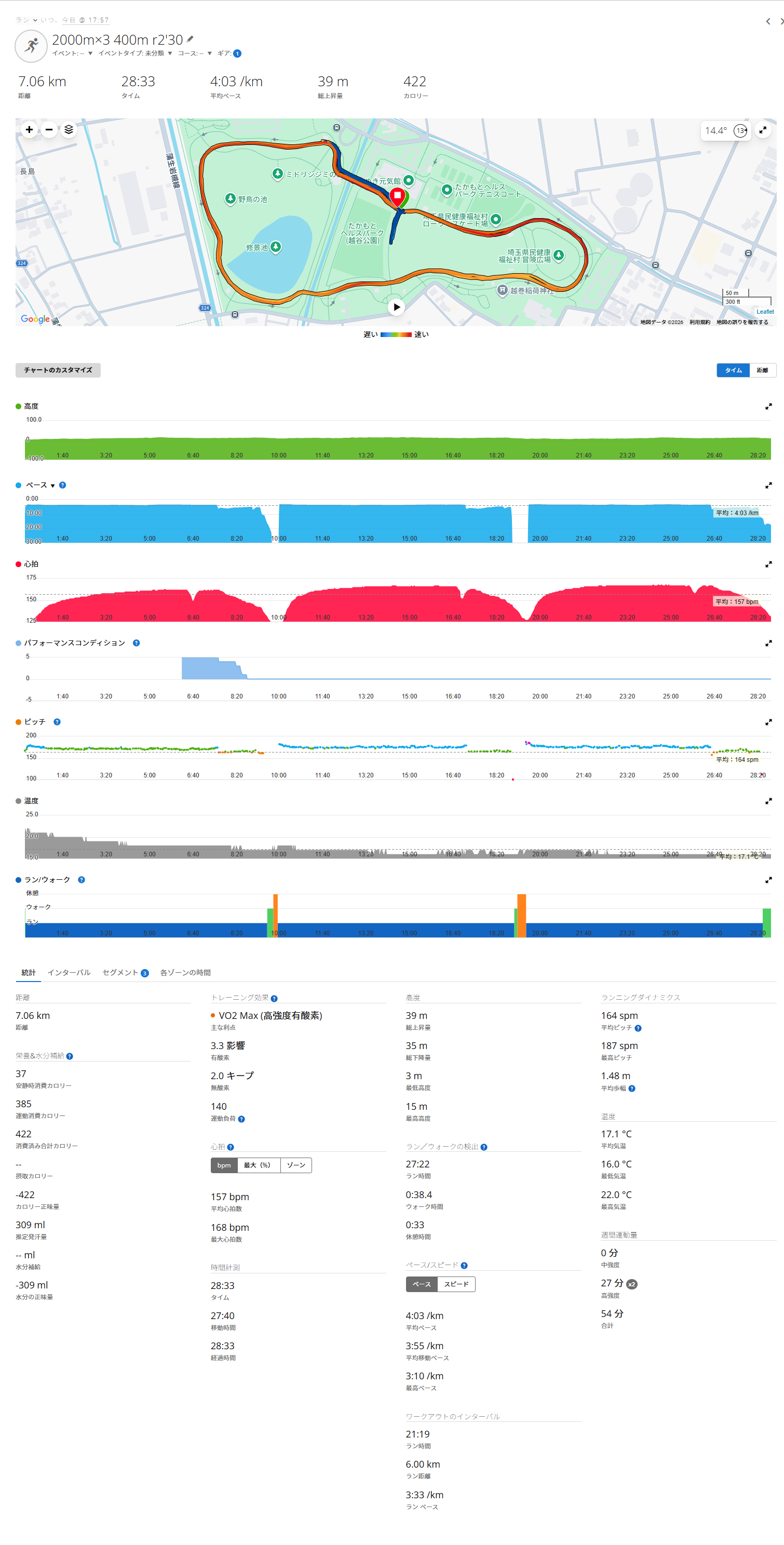Screen dimensions: 784x1545
Task: Toggle pace display to スピード
Action: 456,1284
